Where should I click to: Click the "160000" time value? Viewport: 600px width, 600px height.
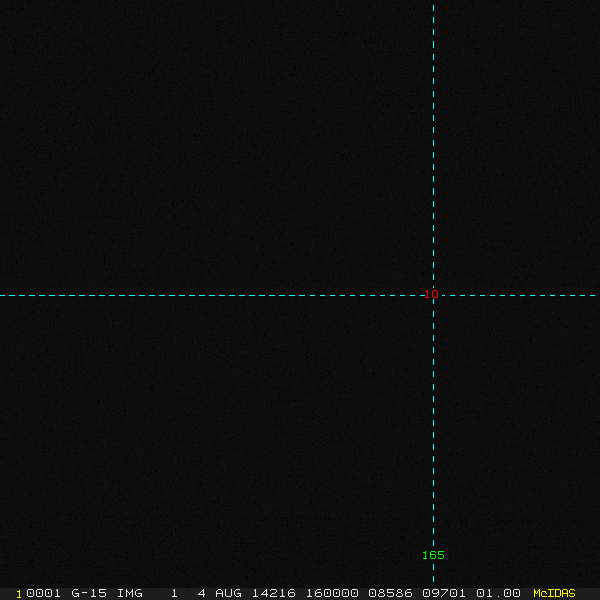332,593
